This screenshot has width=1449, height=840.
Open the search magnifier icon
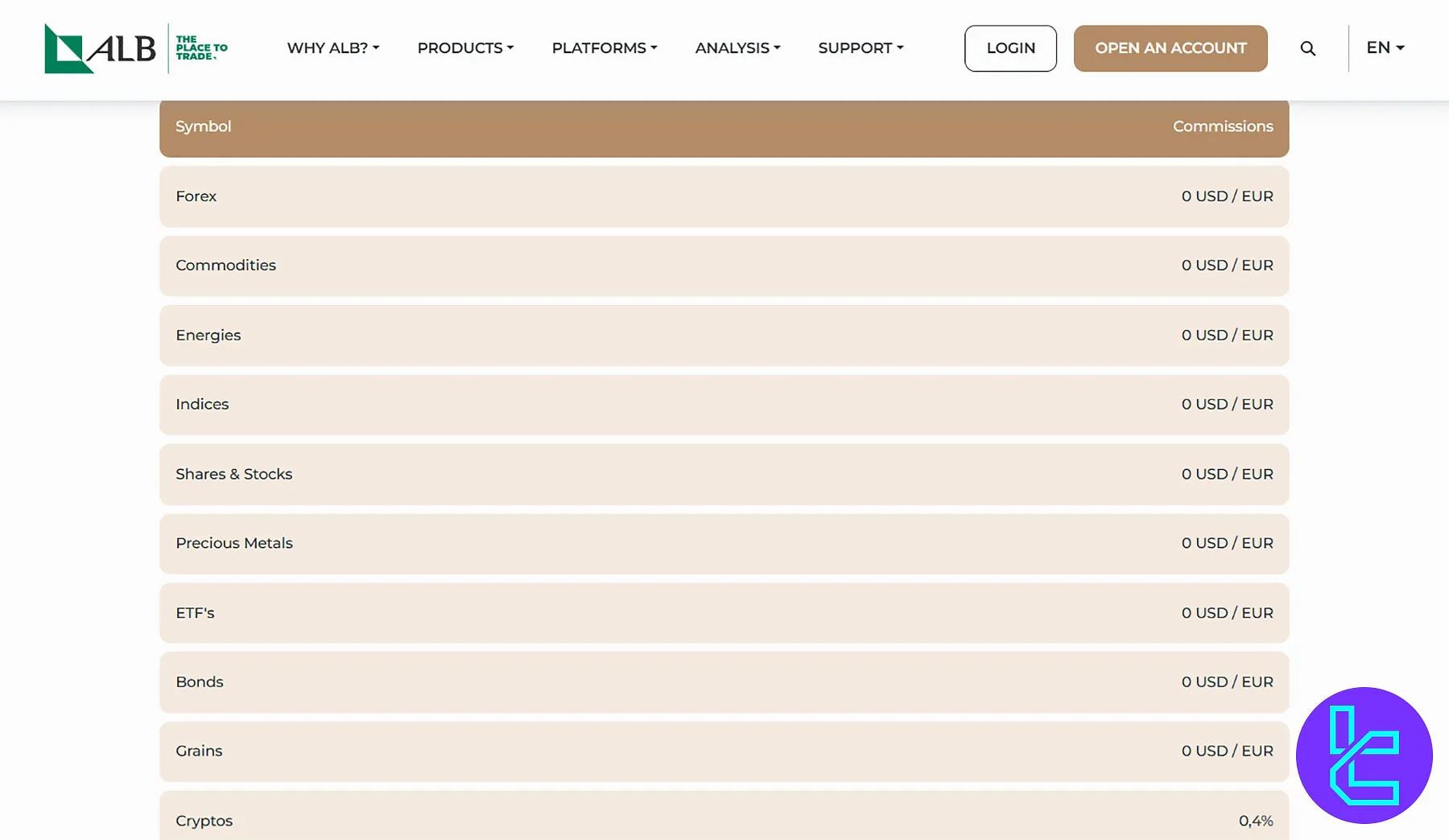click(x=1308, y=48)
